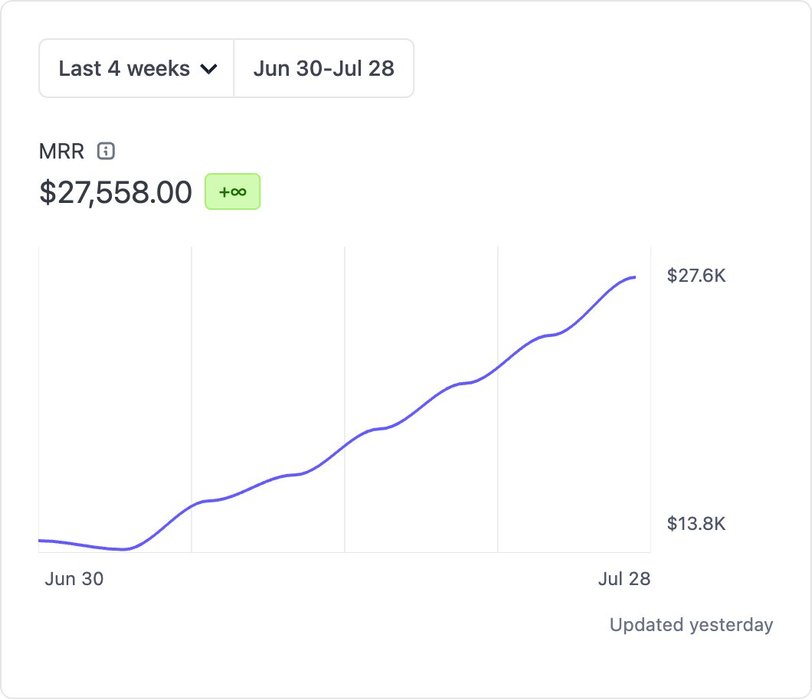812x700 pixels.
Task: Click the MRR line's starting point at left
Action: point(40,540)
